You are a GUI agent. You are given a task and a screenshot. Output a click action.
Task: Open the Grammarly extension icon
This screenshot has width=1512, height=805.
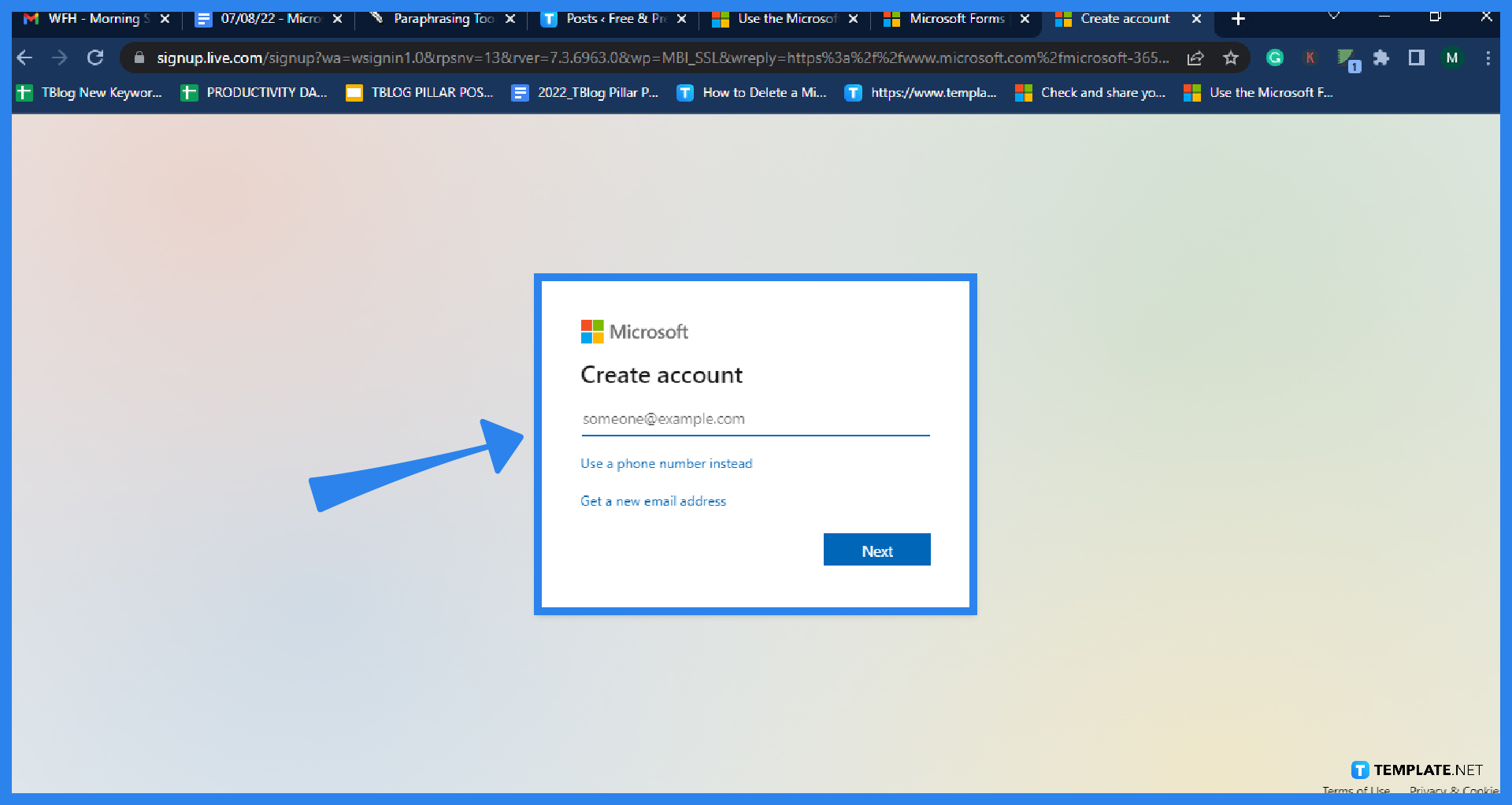coord(1275,57)
